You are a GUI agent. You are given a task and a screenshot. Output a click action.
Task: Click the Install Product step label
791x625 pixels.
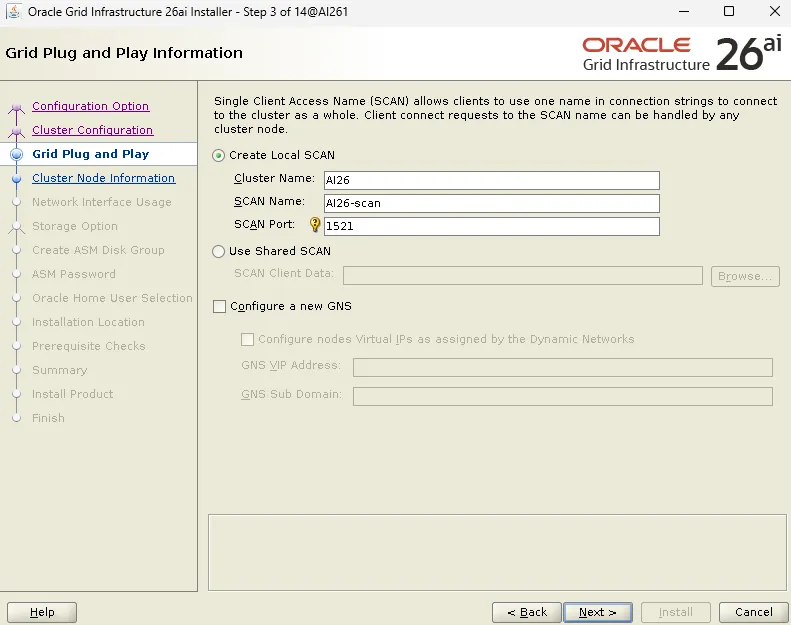73,394
